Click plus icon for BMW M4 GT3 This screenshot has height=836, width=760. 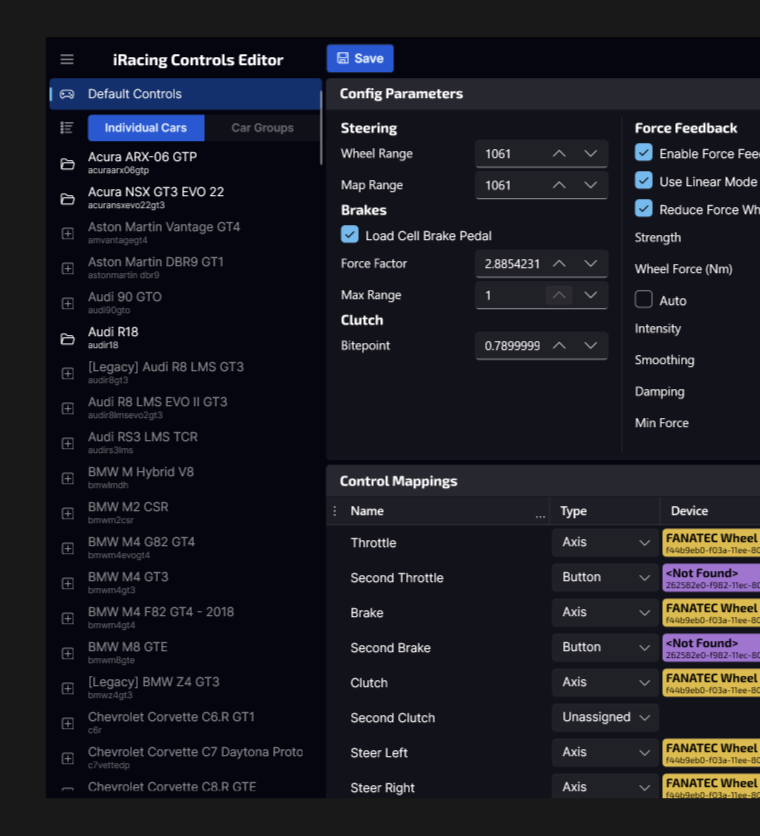point(67,583)
